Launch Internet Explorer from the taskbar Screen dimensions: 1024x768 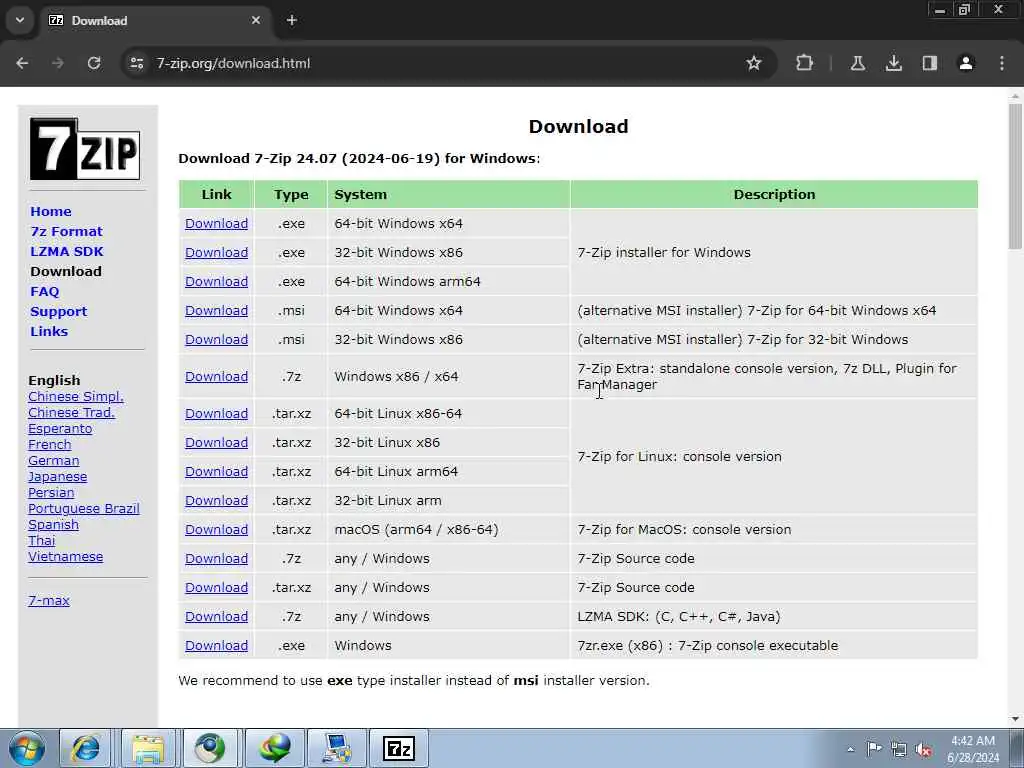(x=85, y=748)
